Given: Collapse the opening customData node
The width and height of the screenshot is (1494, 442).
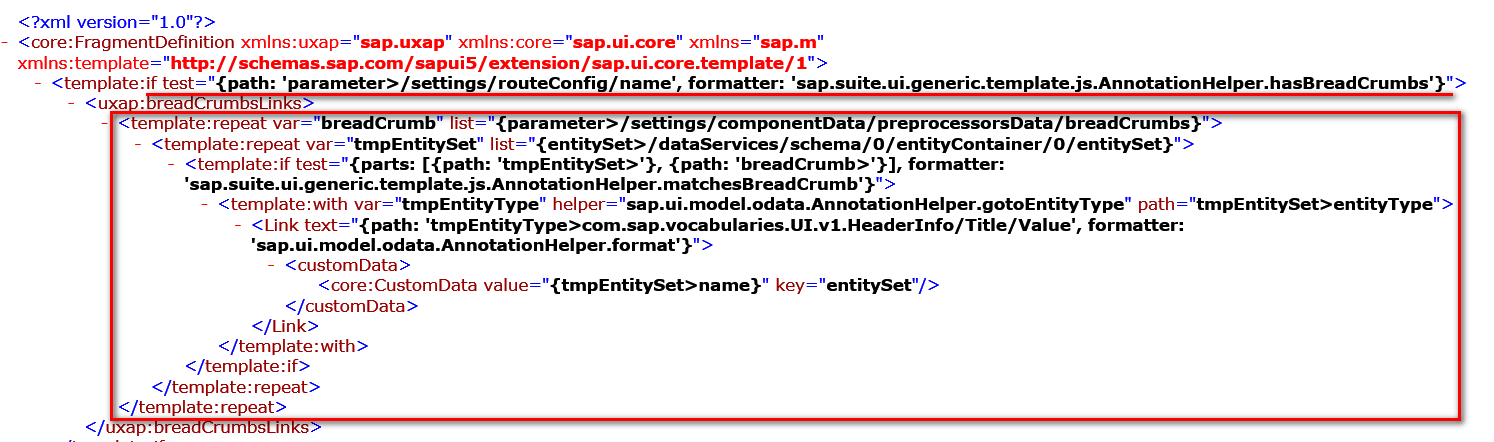Looking at the screenshot, I should (273, 265).
